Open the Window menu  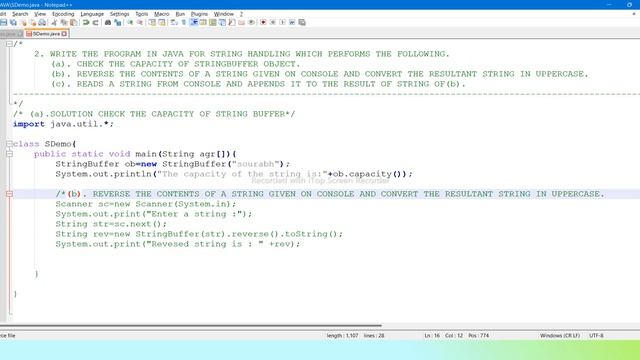[x=224, y=14]
